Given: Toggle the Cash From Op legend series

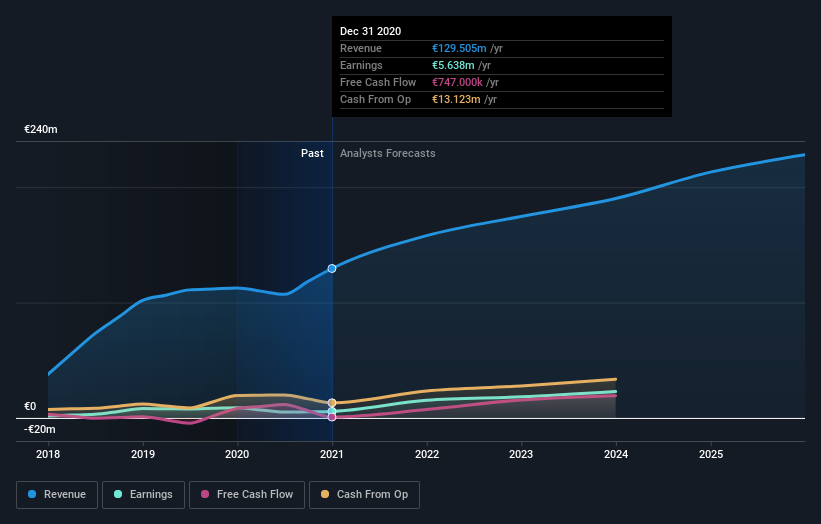Looking at the screenshot, I should [364, 495].
